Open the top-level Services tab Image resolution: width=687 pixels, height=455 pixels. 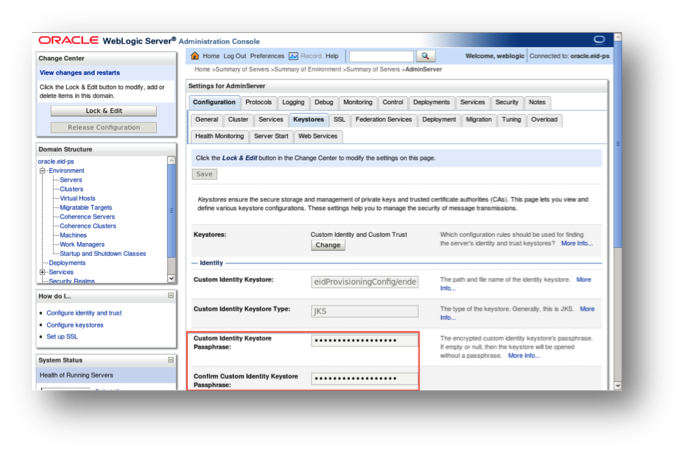point(472,102)
